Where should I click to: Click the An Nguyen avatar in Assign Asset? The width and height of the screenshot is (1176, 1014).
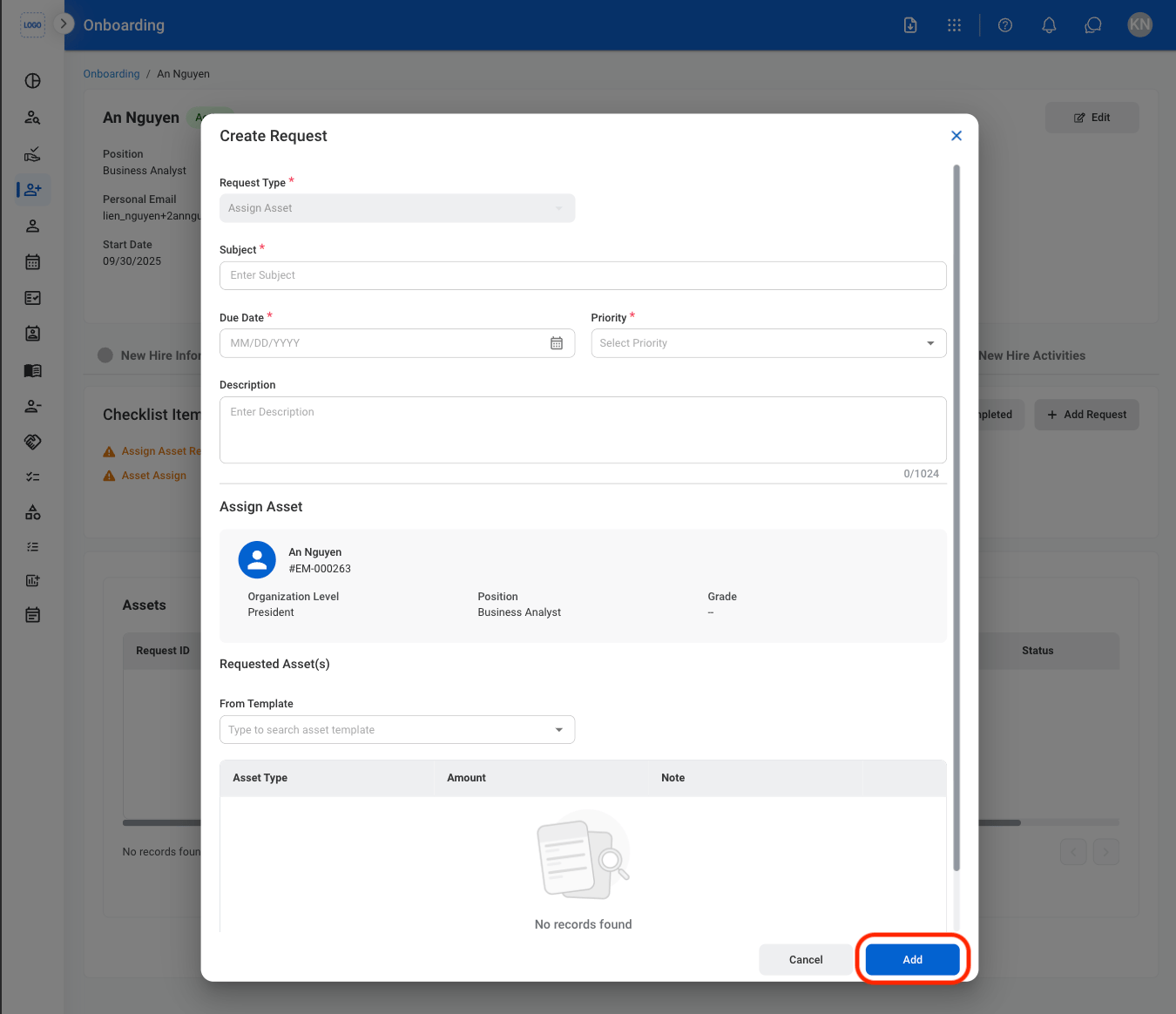click(x=257, y=560)
